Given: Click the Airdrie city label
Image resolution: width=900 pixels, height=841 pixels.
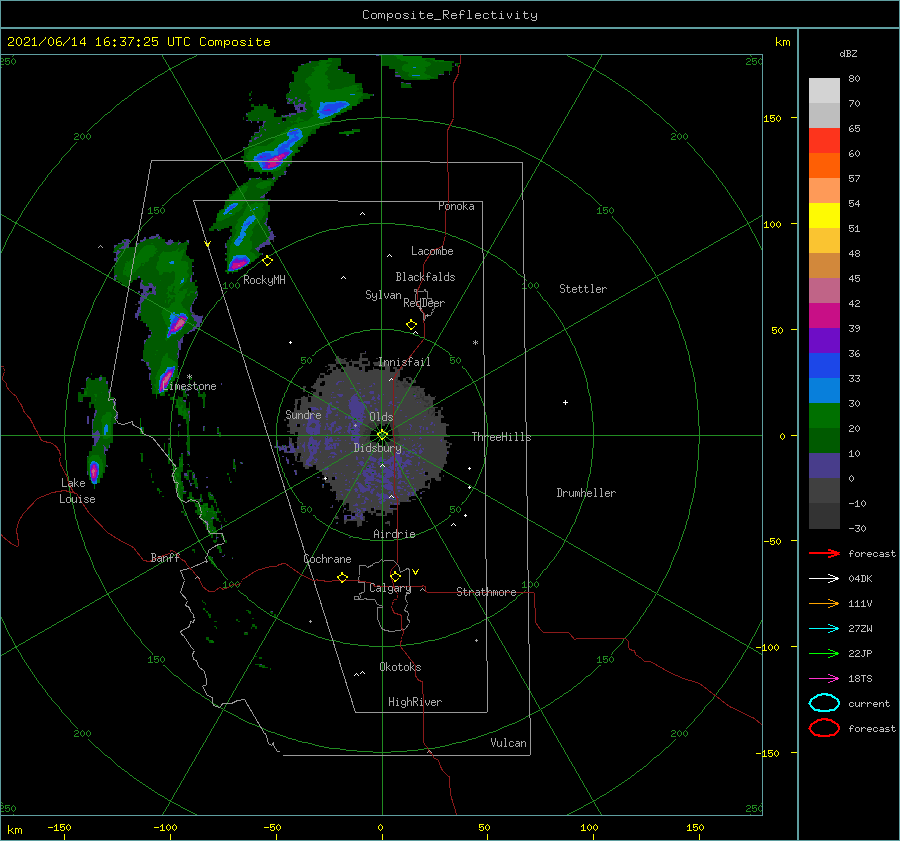Looking at the screenshot, I should [394, 534].
